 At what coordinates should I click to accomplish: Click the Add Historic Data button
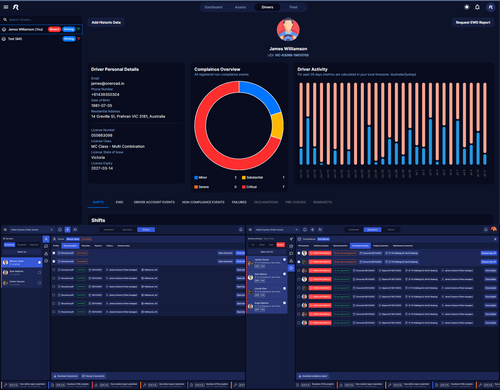[106, 22]
